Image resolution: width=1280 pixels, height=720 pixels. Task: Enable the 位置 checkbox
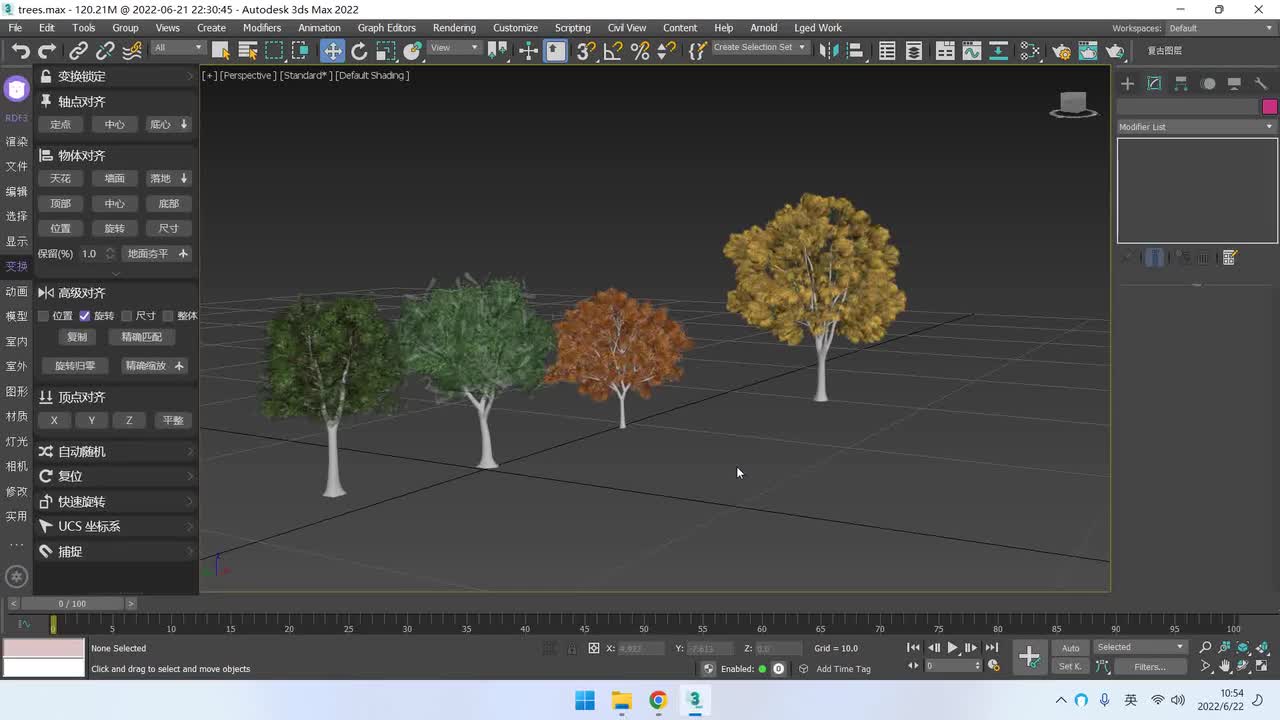43,316
